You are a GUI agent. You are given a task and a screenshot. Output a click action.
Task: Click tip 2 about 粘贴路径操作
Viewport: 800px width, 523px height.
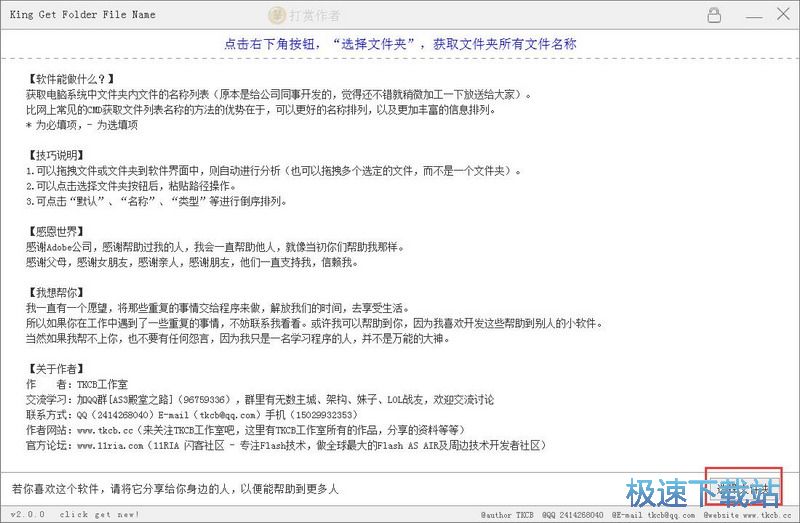131,186
